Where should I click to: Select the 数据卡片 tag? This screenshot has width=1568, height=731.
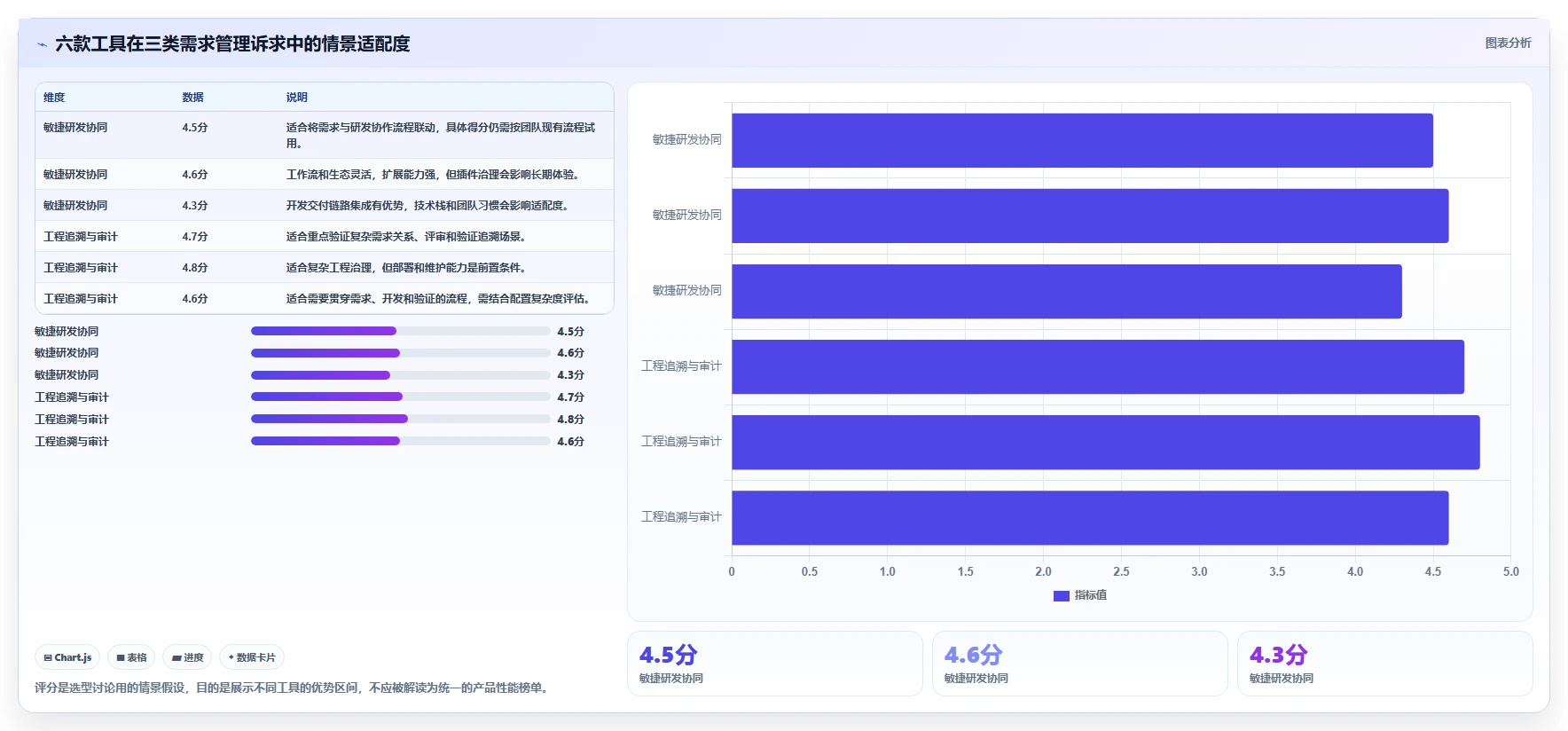[252, 657]
